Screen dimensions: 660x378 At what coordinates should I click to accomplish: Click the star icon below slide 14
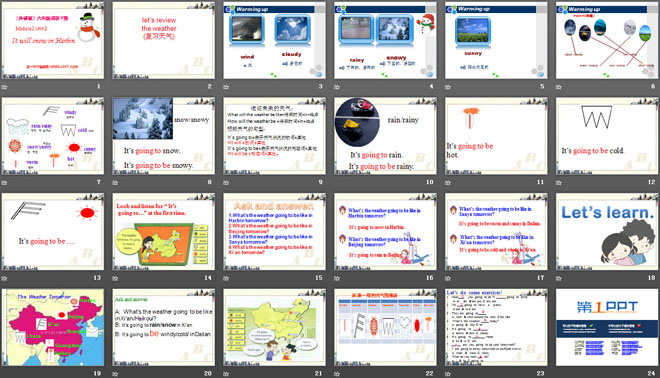[x=115, y=278]
